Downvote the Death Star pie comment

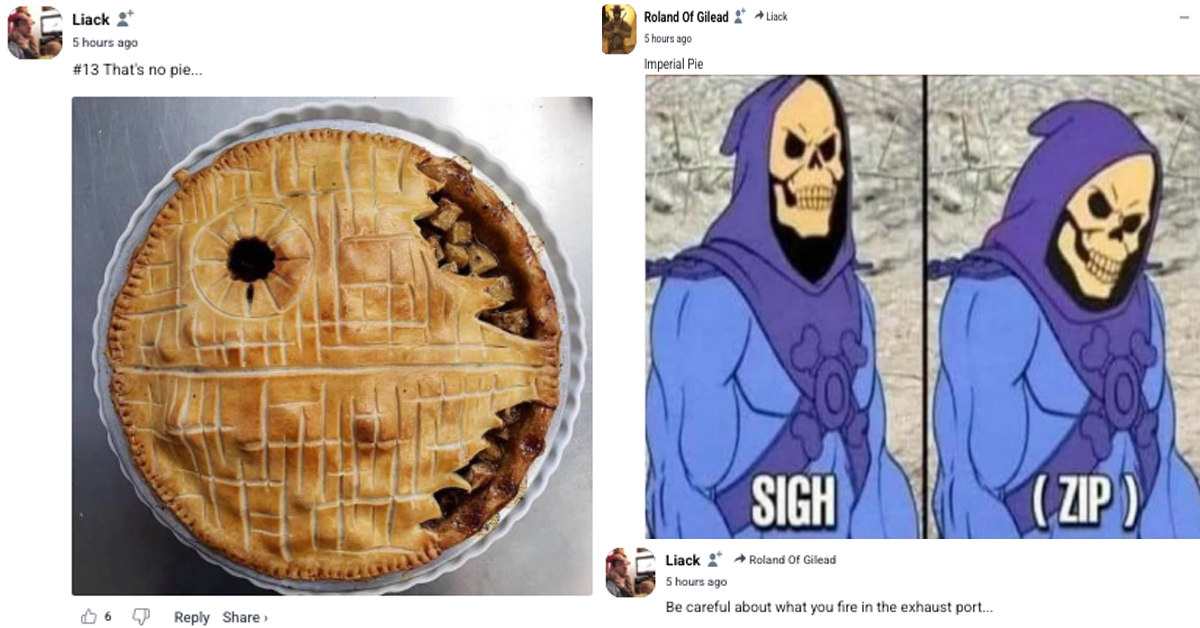pos(142,617)
